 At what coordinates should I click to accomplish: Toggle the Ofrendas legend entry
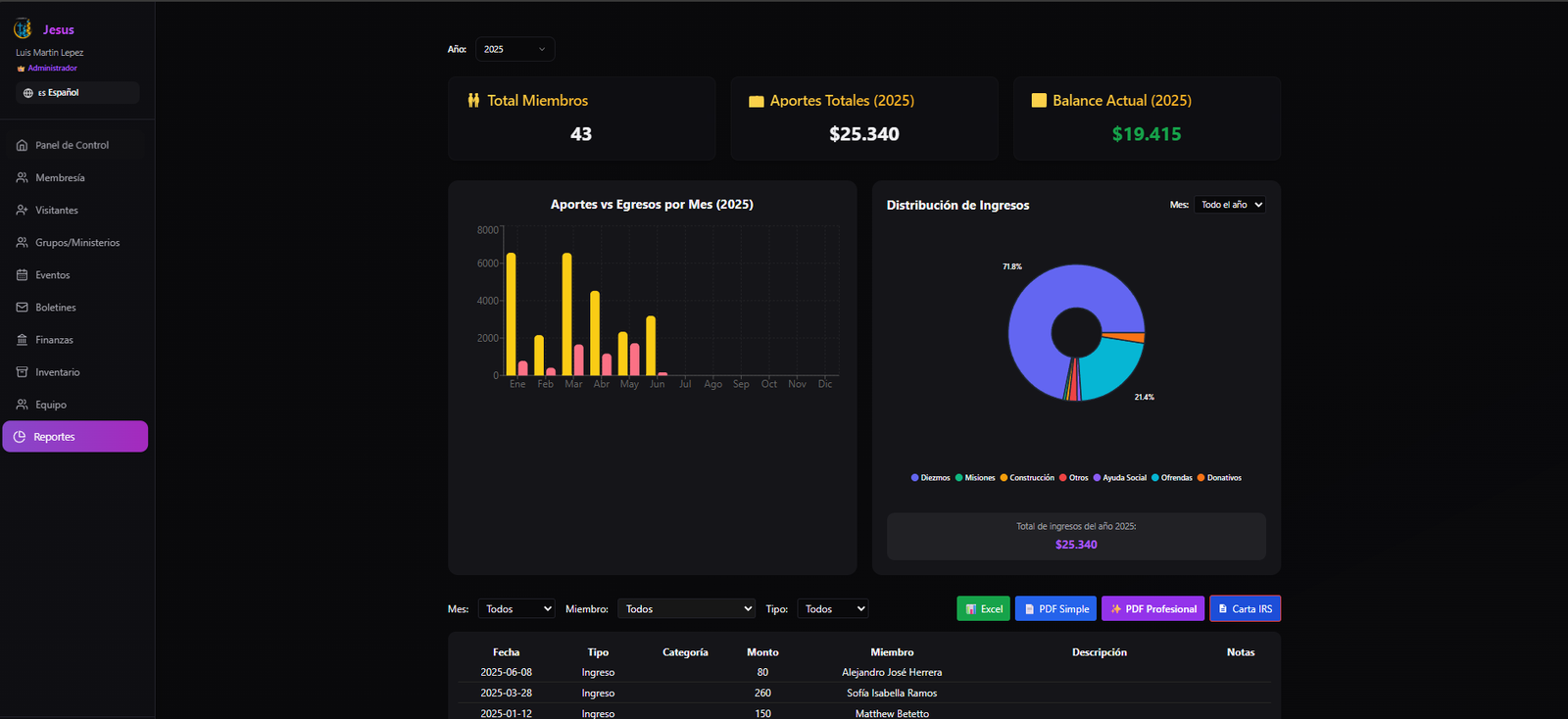coord(1171,478)
